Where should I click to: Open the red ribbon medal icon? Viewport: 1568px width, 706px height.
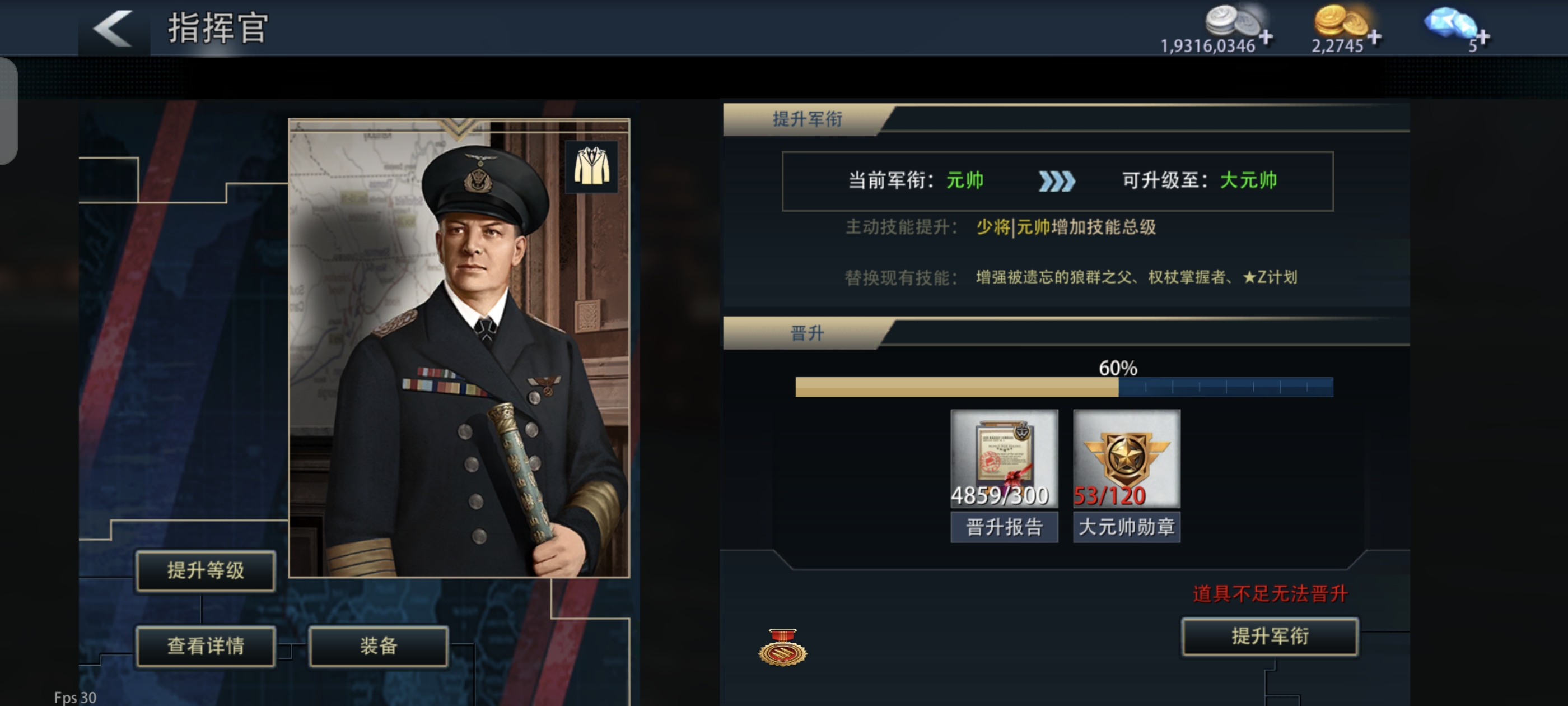[x=782, y=647]
